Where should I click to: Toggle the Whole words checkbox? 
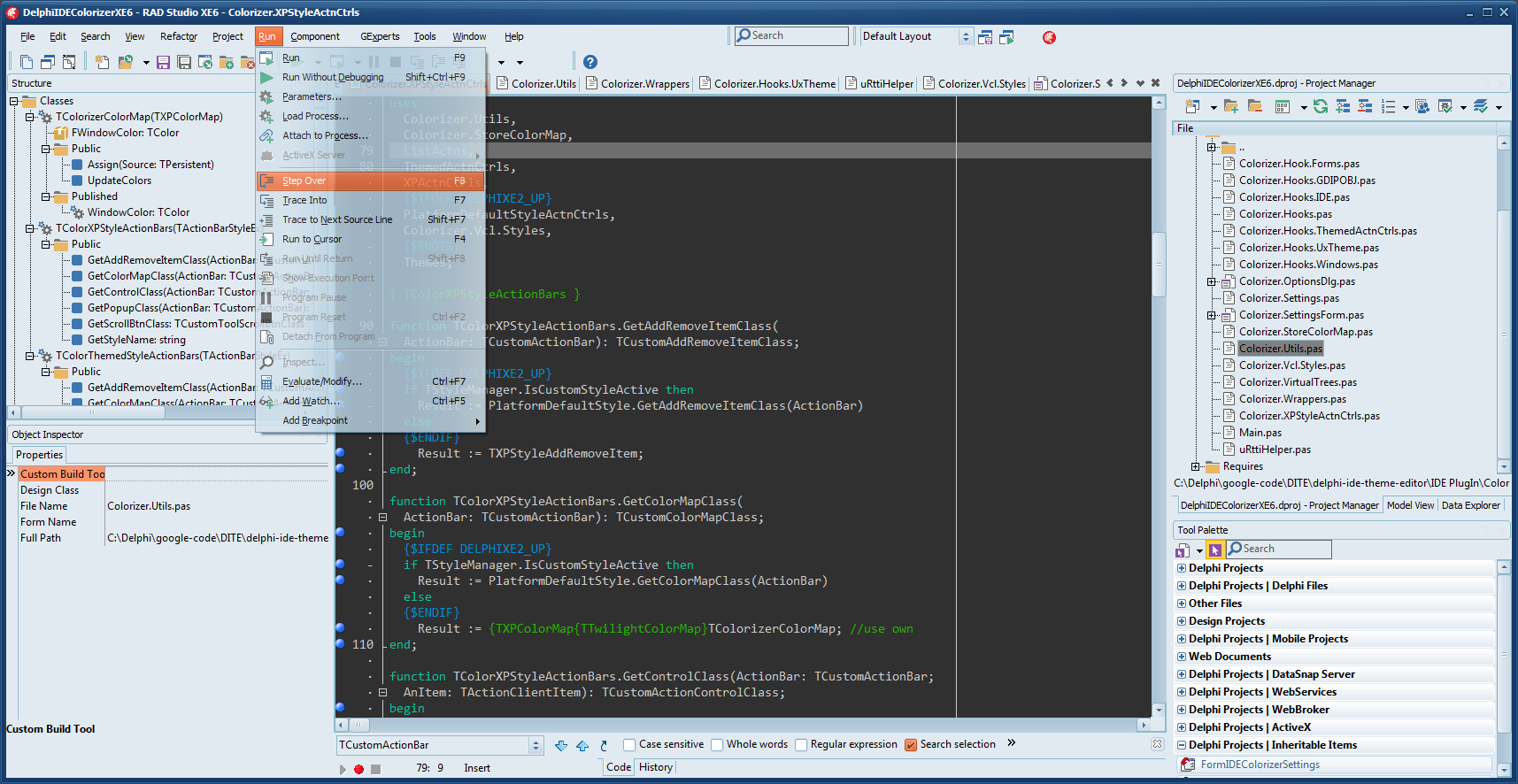pyautogui.click(x=717, y=745)
